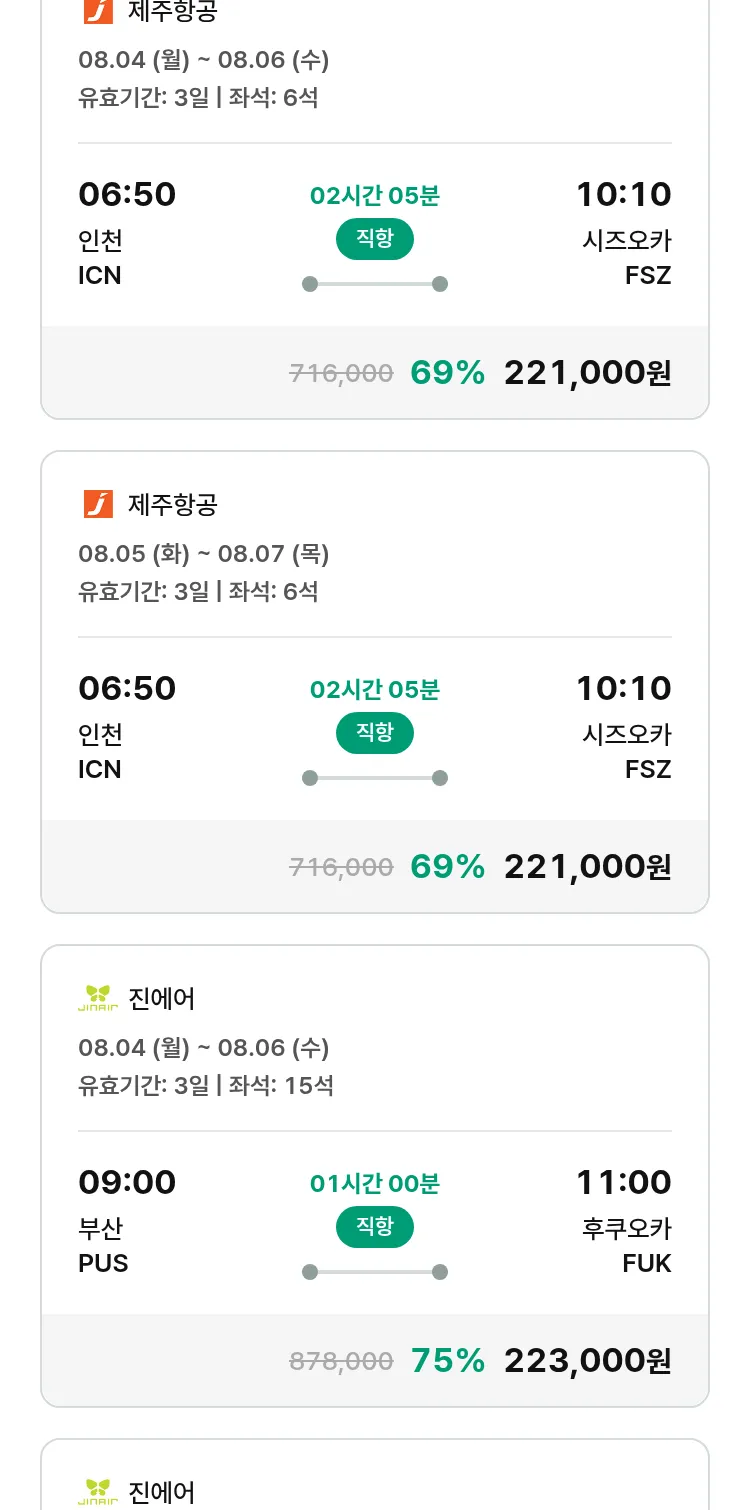Image resolution: width=750 pixels, height=1510 pixels.
Task: Tap the FUK airport code
Action: [647, 1263]
